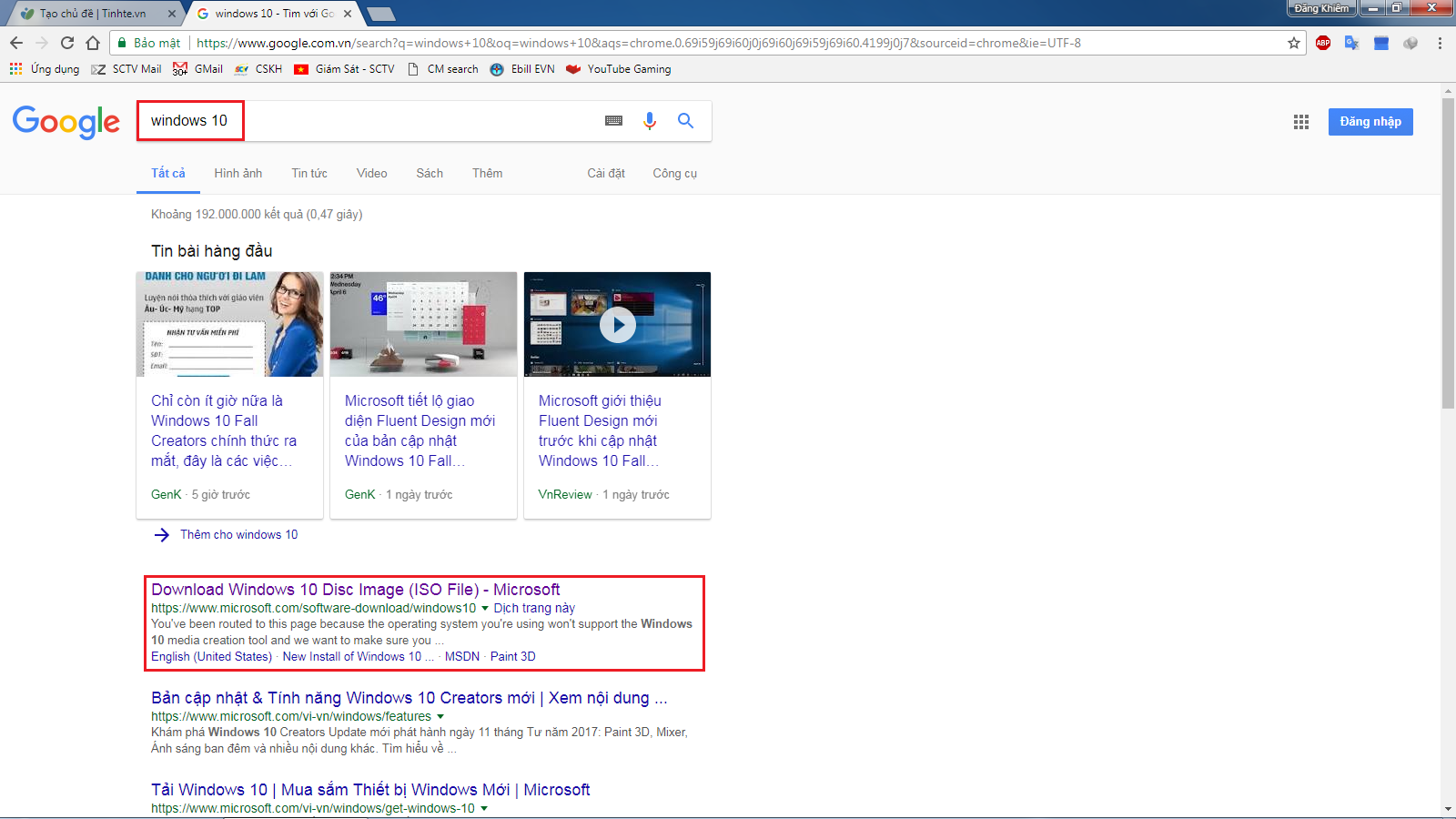Start voice search with the microphone icon

[x=650, y=120]
